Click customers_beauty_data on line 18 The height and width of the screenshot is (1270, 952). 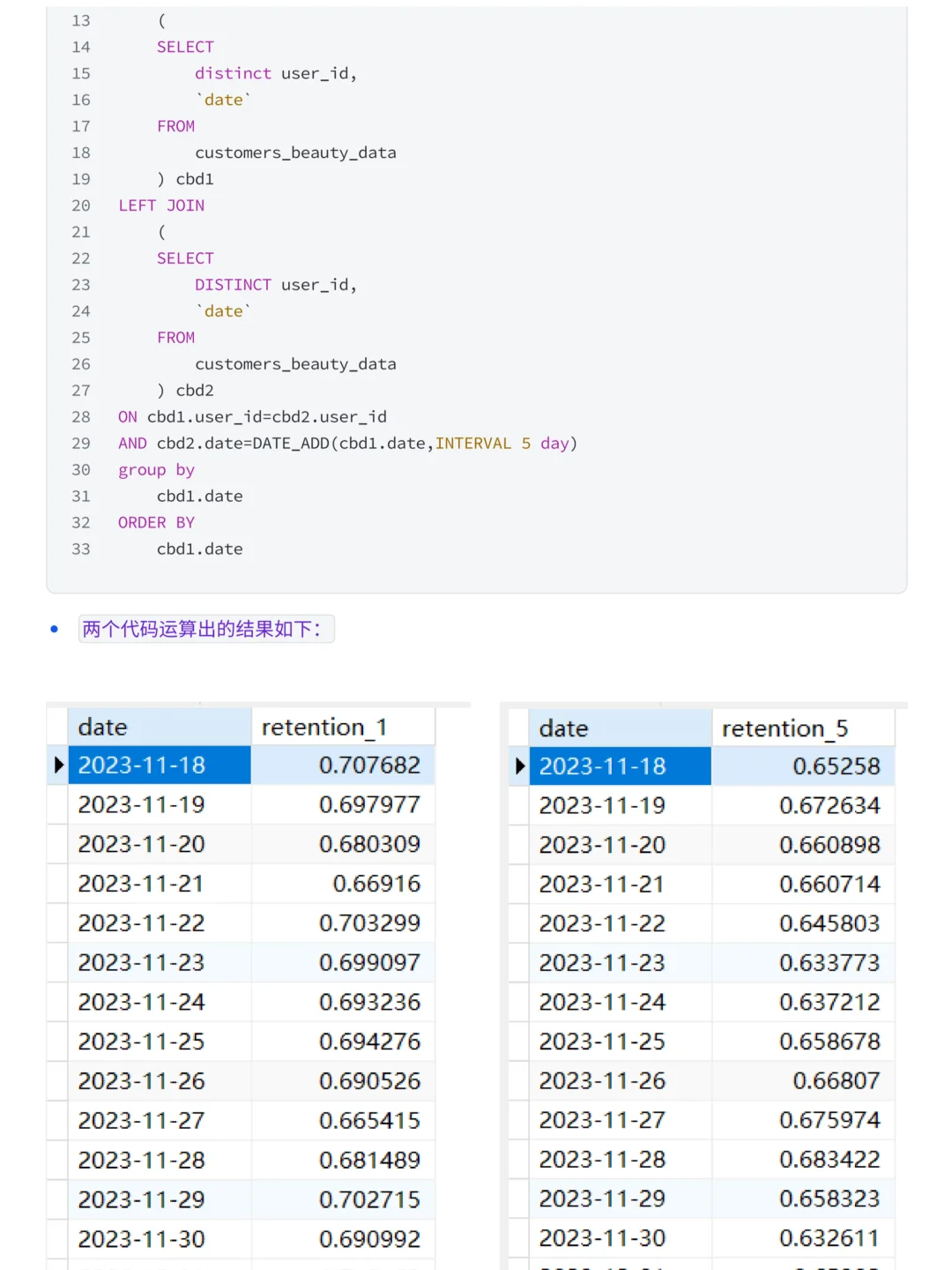click(295, 153)
